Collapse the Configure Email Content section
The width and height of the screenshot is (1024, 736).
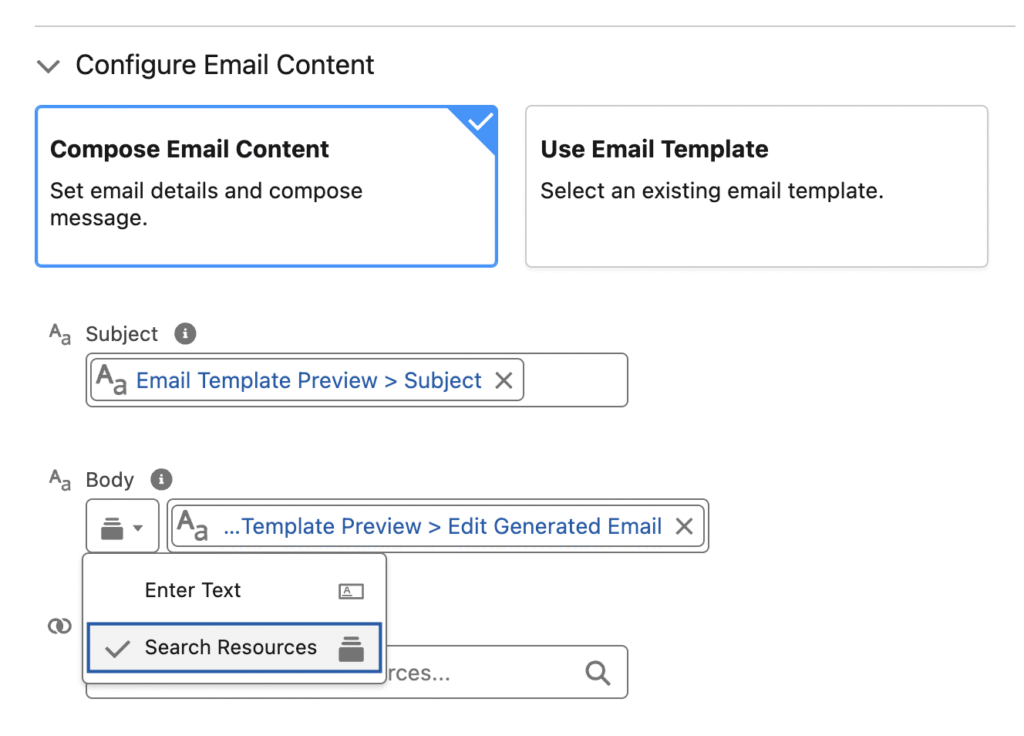point(47,66)
